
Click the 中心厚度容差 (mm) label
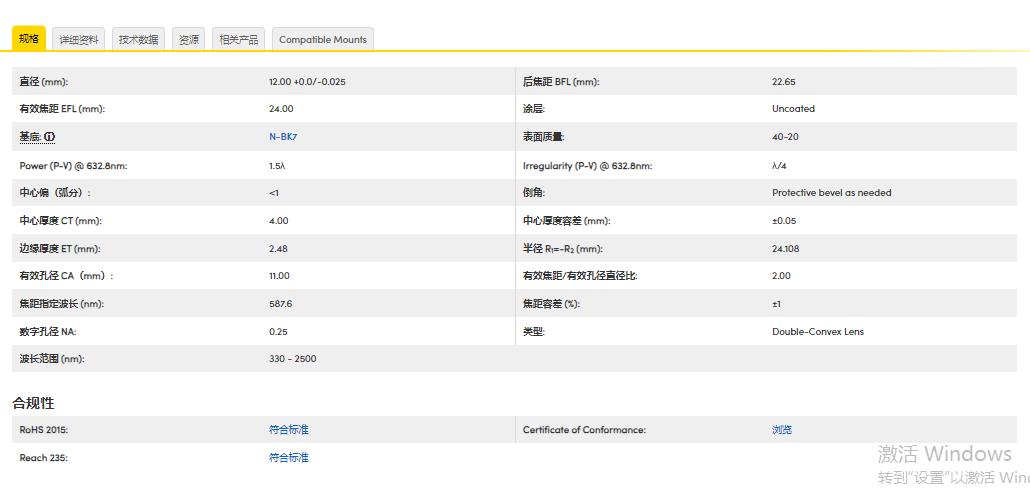pyautogui.click(x=566, y=221)
